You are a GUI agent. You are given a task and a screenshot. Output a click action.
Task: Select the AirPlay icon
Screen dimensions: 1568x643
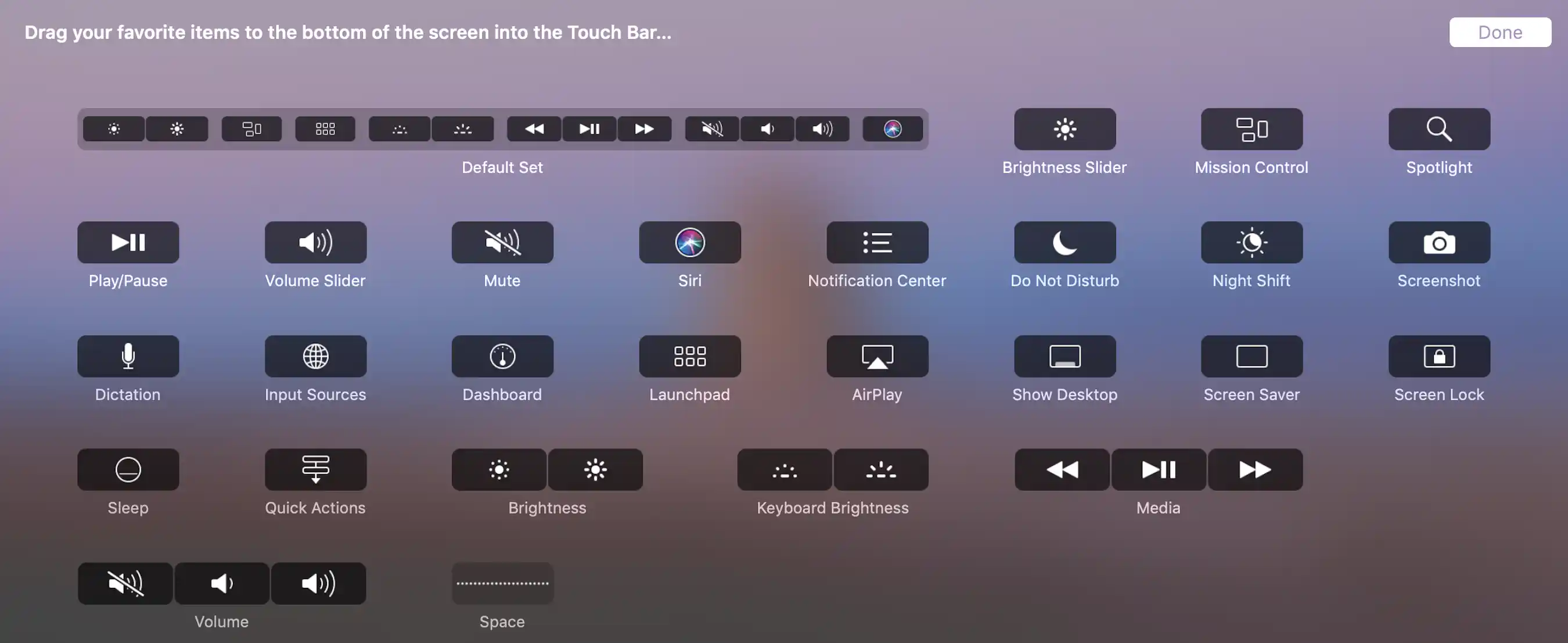pyautogui.click(x=876, y=356)
